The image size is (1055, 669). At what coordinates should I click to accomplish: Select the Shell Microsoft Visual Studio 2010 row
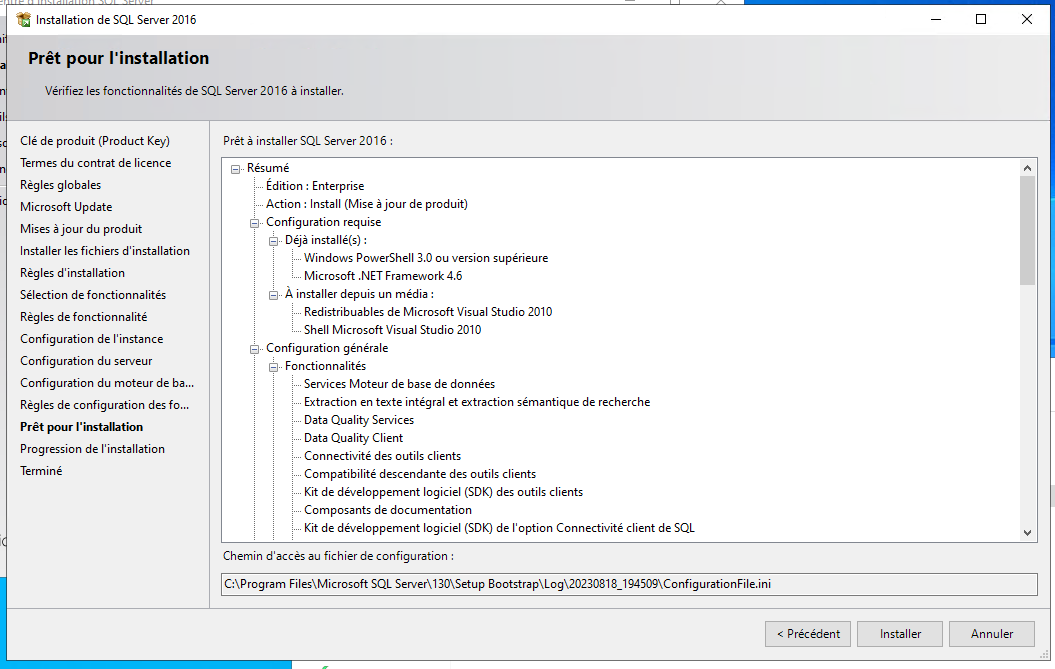392,330
